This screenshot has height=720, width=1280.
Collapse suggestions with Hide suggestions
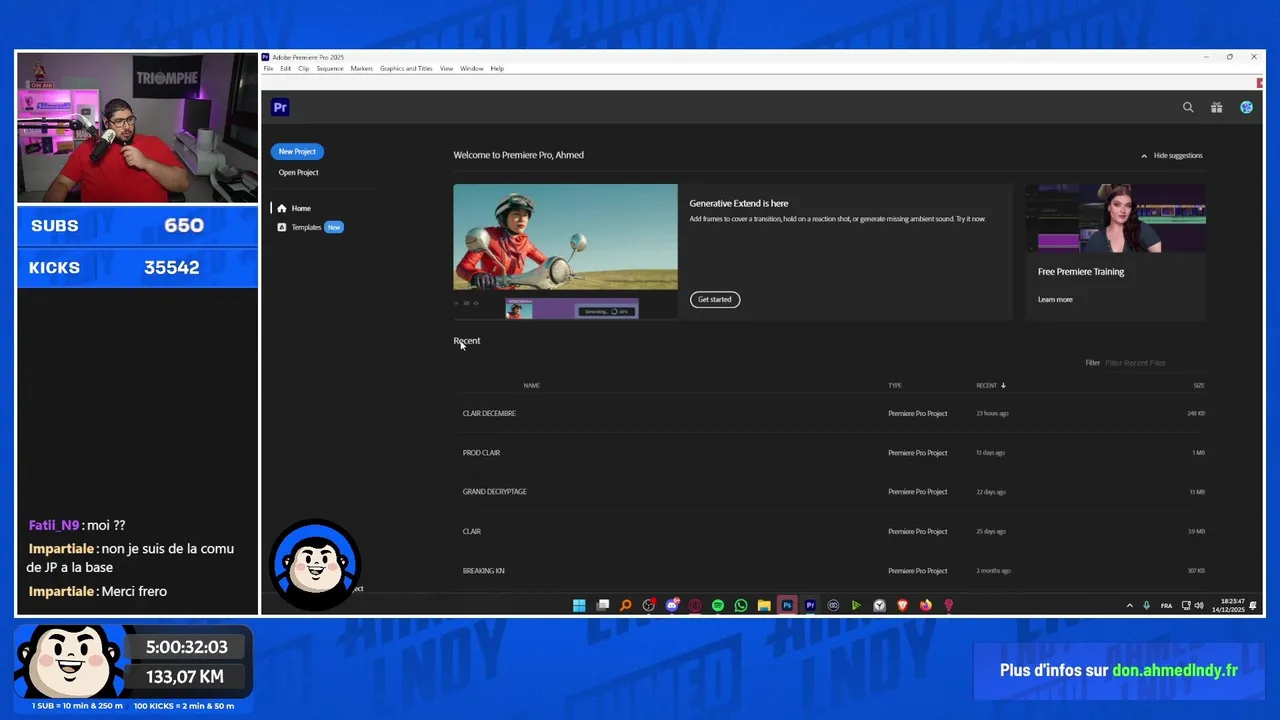click(x=1172, y=155)
